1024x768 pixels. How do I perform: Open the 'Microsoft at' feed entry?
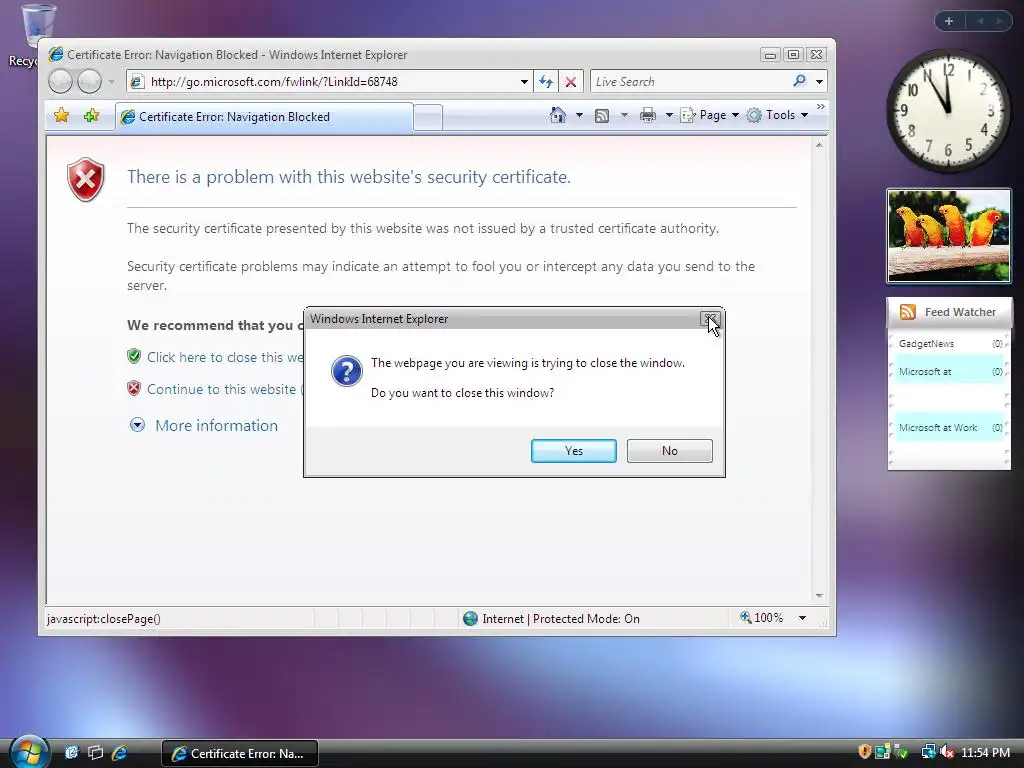click(x=950, y=372)
